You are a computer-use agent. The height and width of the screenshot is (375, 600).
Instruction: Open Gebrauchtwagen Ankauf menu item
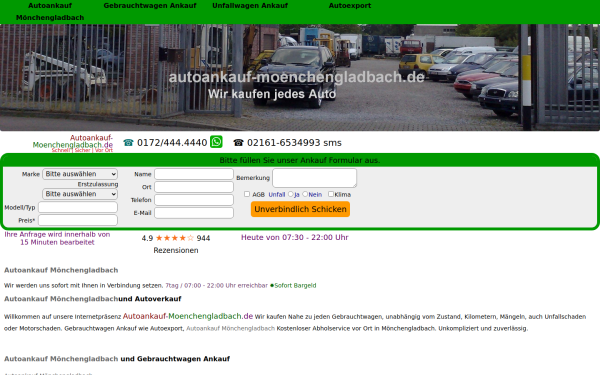click(x=150, y=6)
